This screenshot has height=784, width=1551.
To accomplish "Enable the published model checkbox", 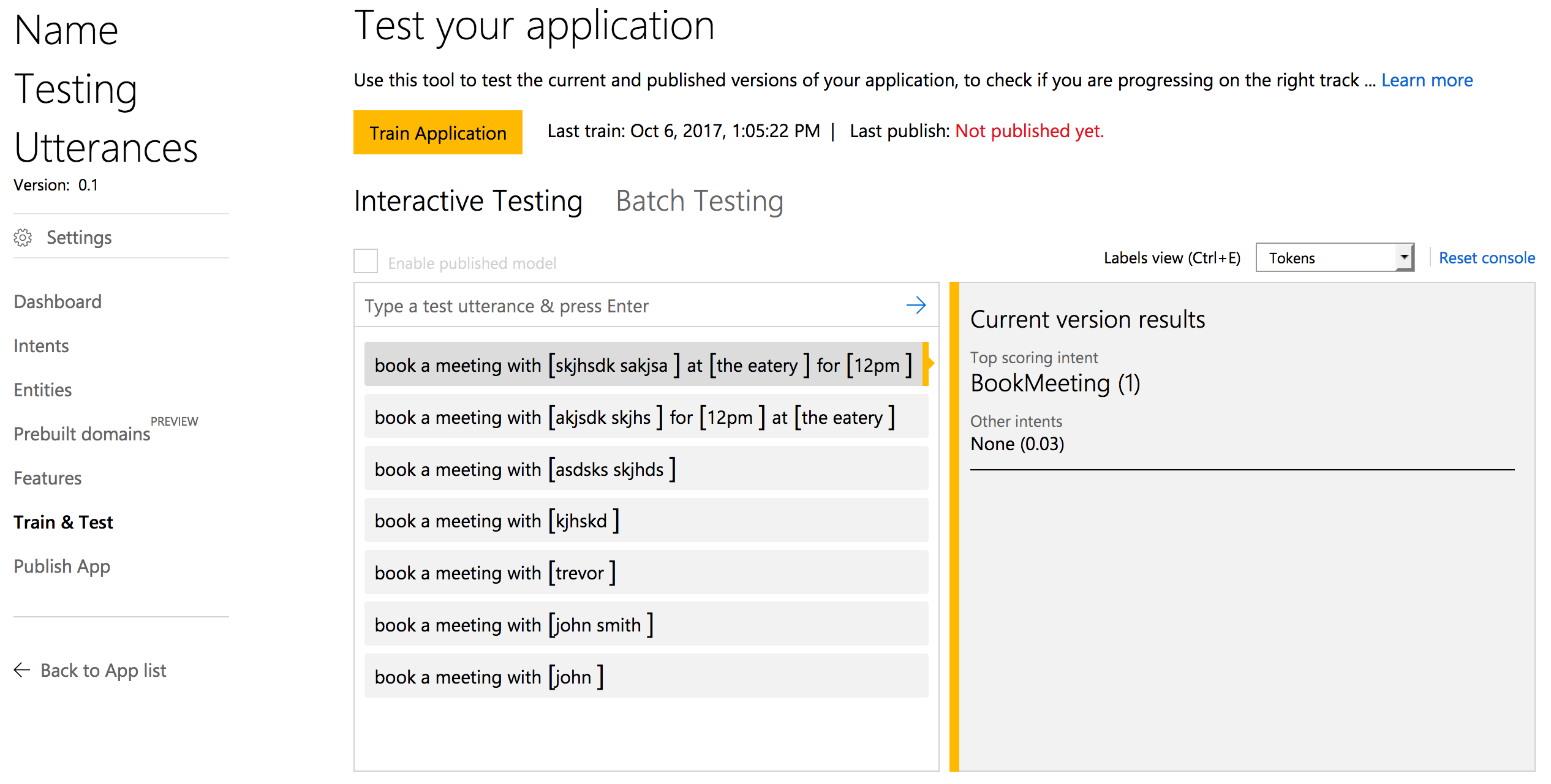I will (365, 261).
